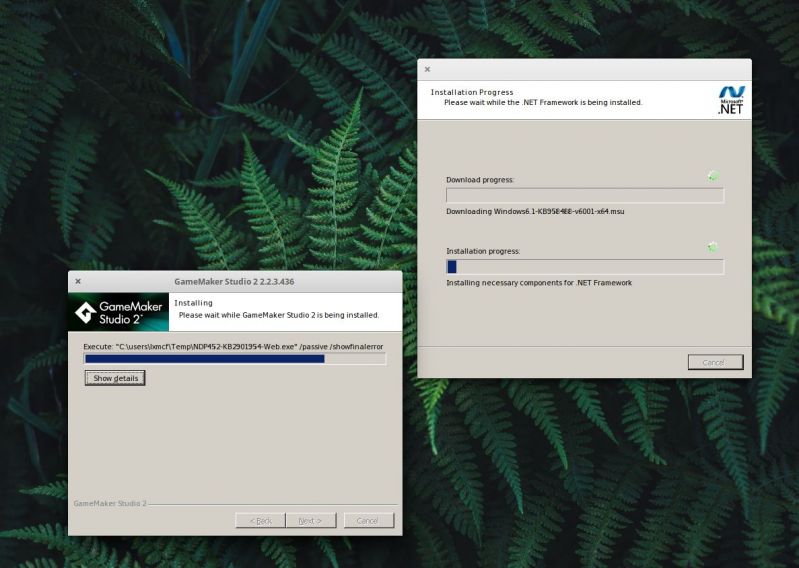Click the GameMaker Studio 2 footer branding text
This screenshot has width=799, height=568.
click(x=110, y=503)
